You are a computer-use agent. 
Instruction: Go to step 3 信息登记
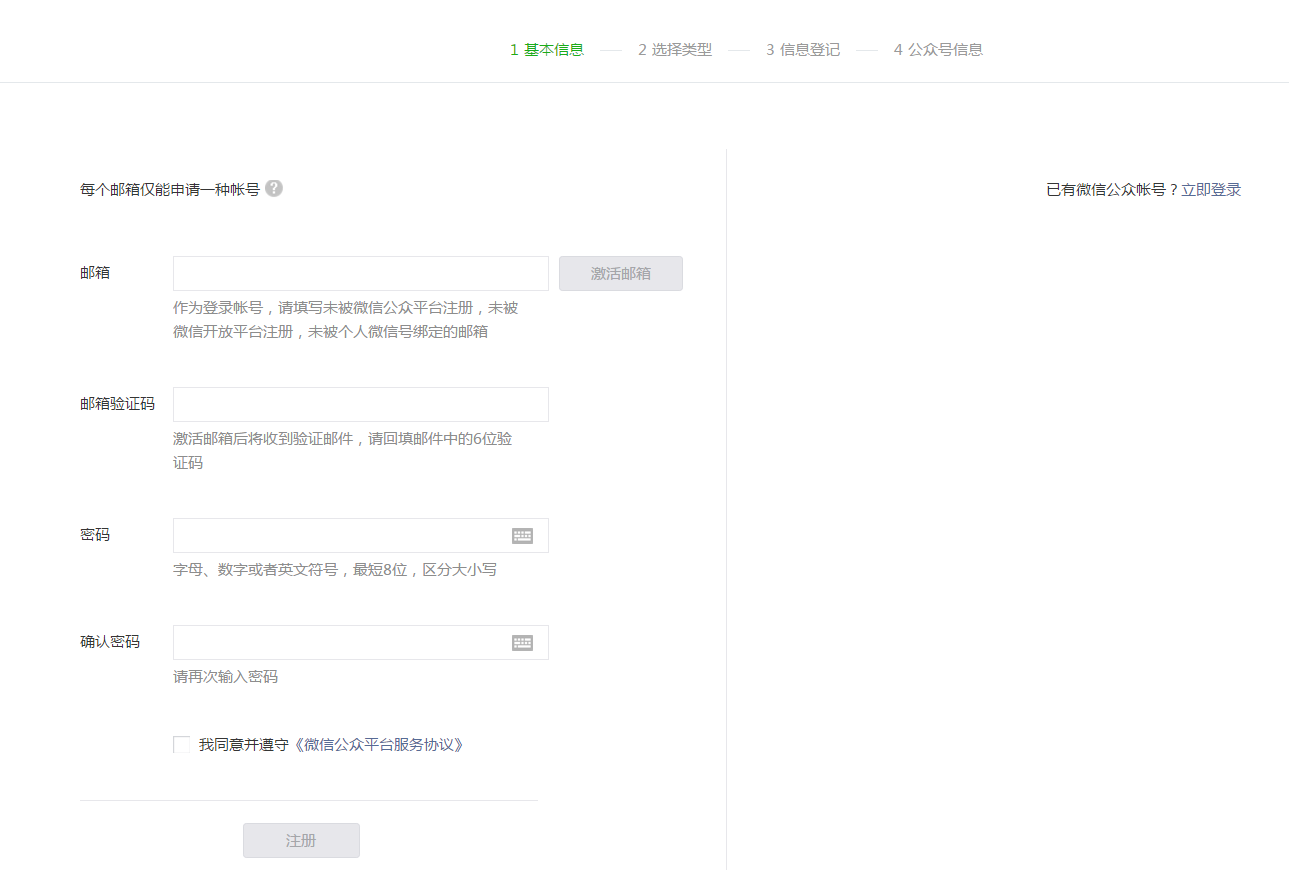point(803,50)
